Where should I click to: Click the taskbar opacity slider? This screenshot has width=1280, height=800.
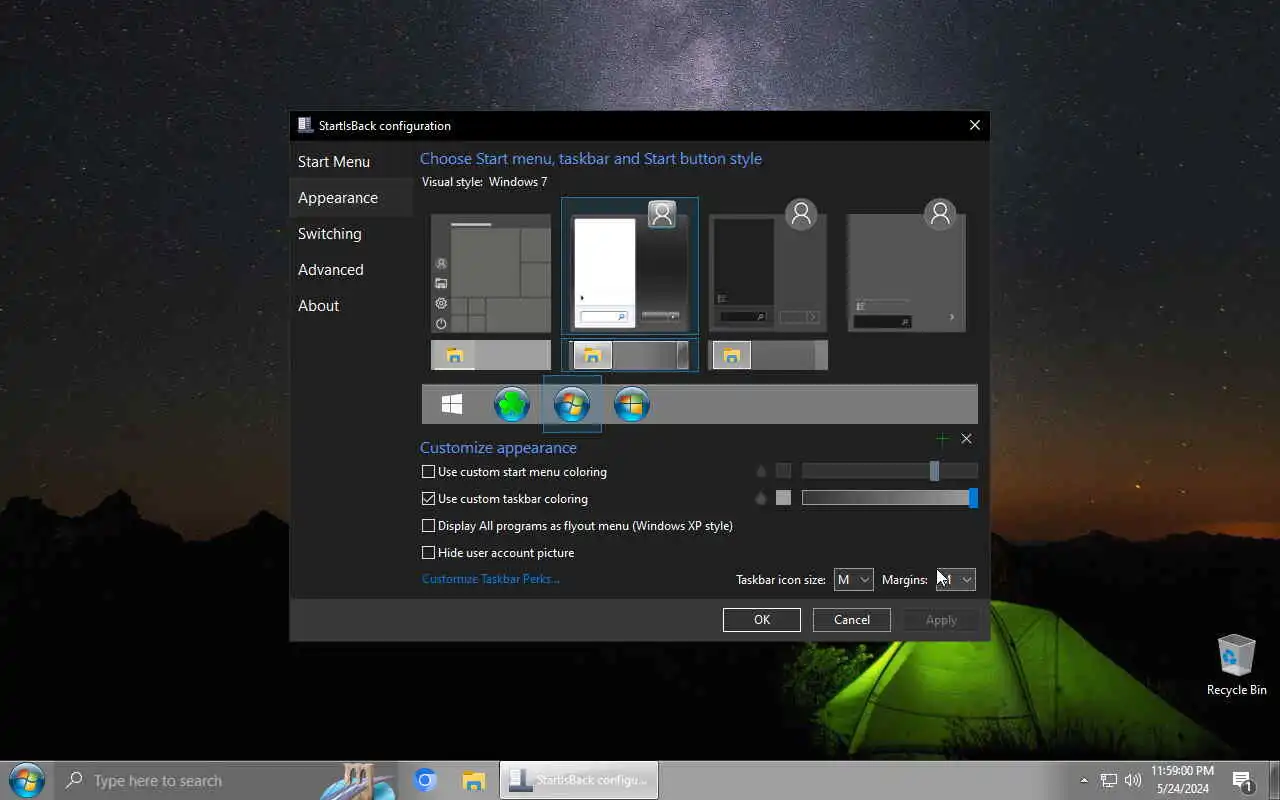[x=890, y=498]
